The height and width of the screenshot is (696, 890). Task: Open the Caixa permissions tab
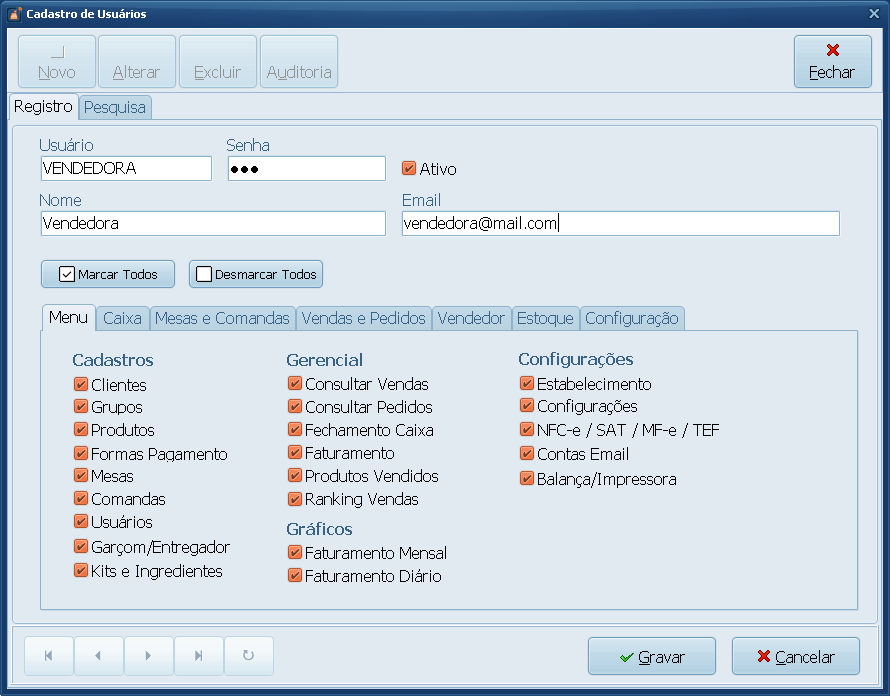click(122, 319)
